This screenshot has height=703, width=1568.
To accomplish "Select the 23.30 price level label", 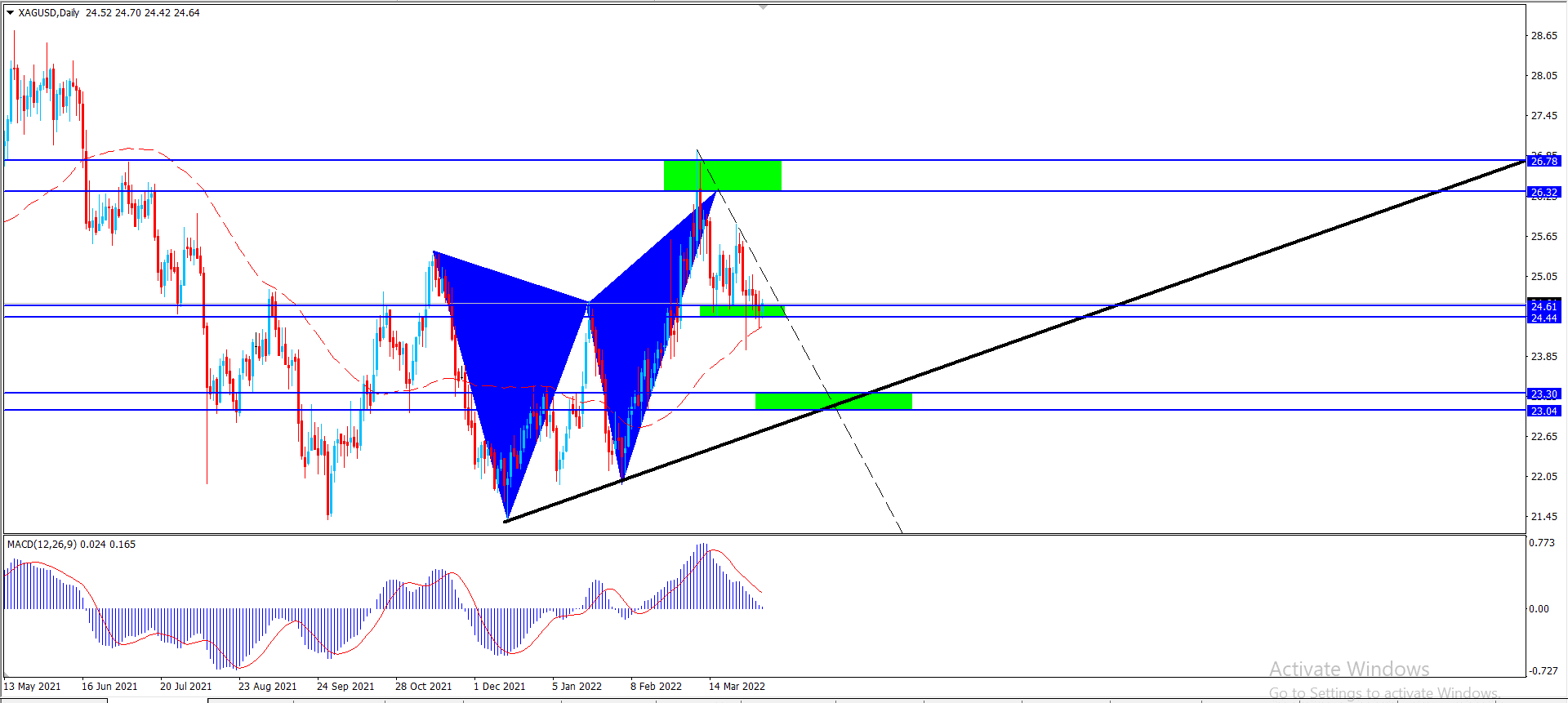I will (x=1543, y=394).
